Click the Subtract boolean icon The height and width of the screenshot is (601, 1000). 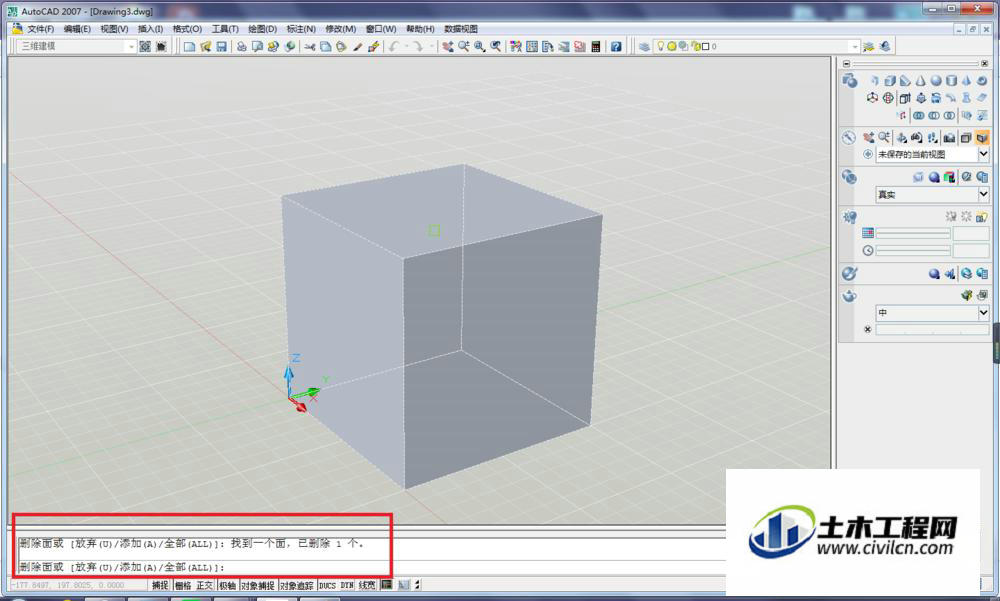click(934, 115)
